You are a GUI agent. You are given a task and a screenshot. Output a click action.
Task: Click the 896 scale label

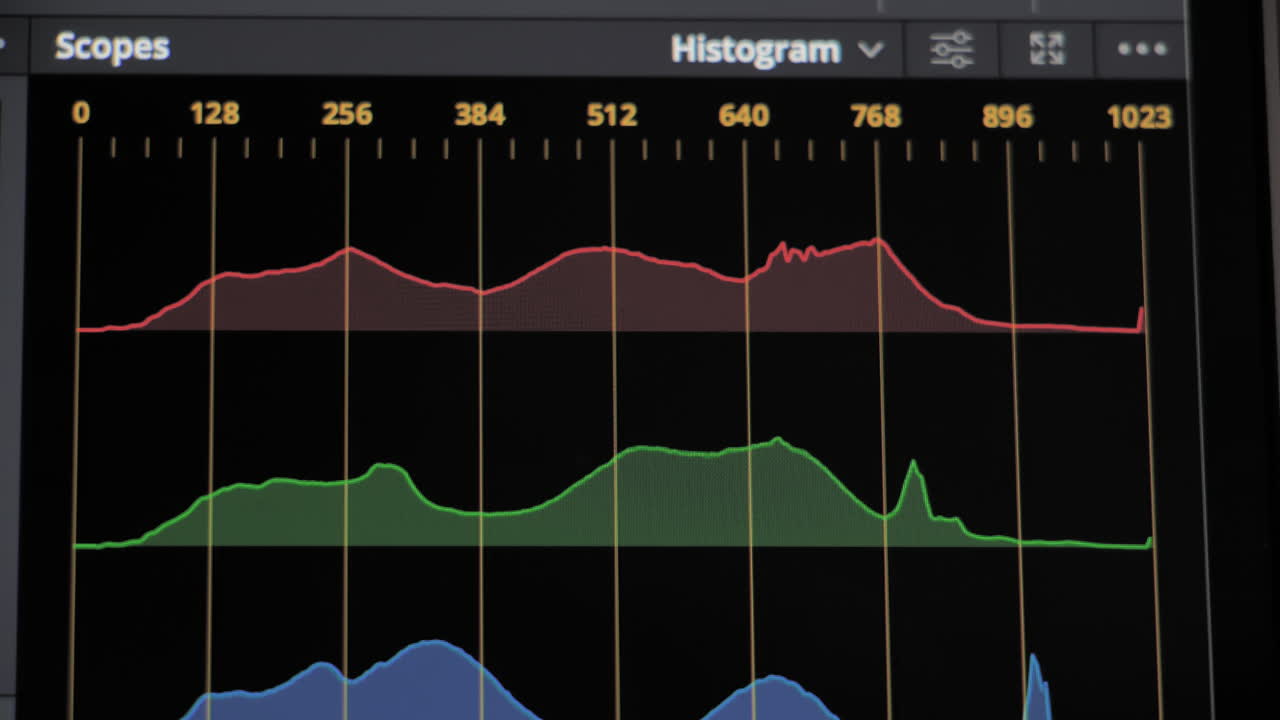[x=1007, y=117]
